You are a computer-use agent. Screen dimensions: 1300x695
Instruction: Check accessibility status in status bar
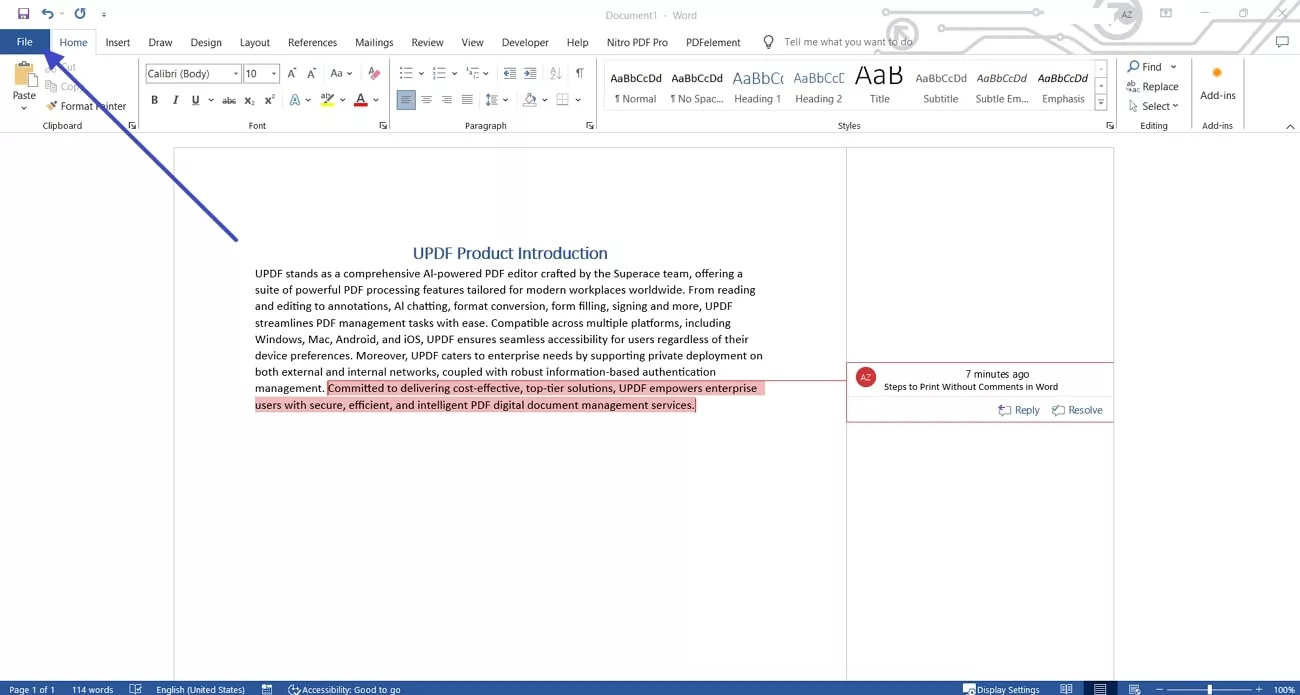point(345,689)
